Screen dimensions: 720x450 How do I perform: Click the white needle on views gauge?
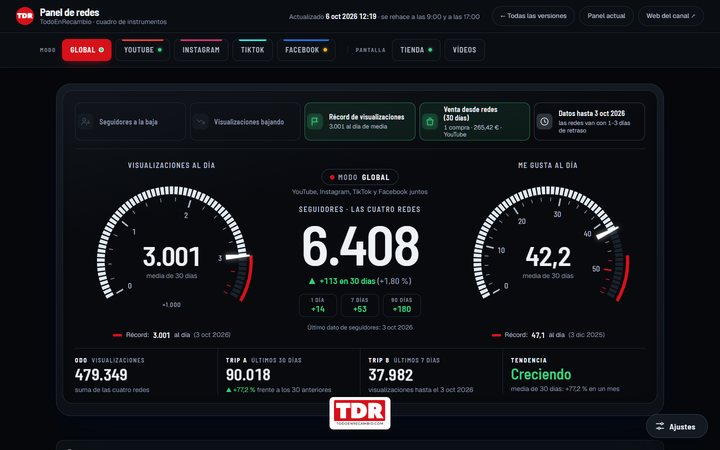tap(237, 257)
